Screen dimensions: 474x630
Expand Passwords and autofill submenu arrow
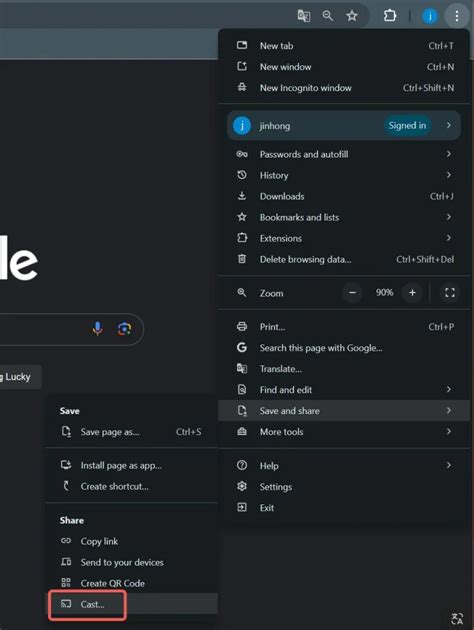pos(449,154)
